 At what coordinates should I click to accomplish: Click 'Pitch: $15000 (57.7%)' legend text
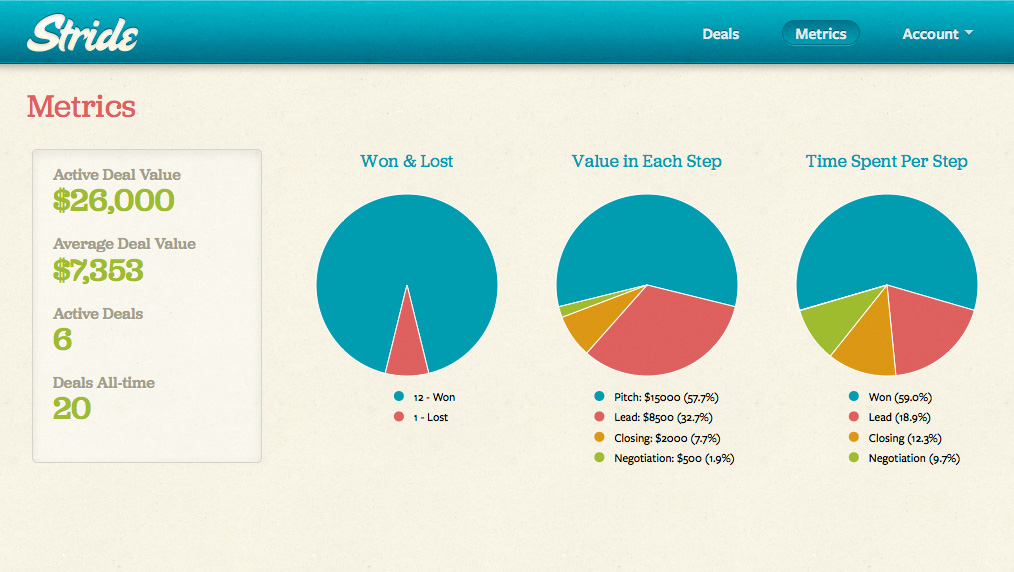click(x=666, y=397)
